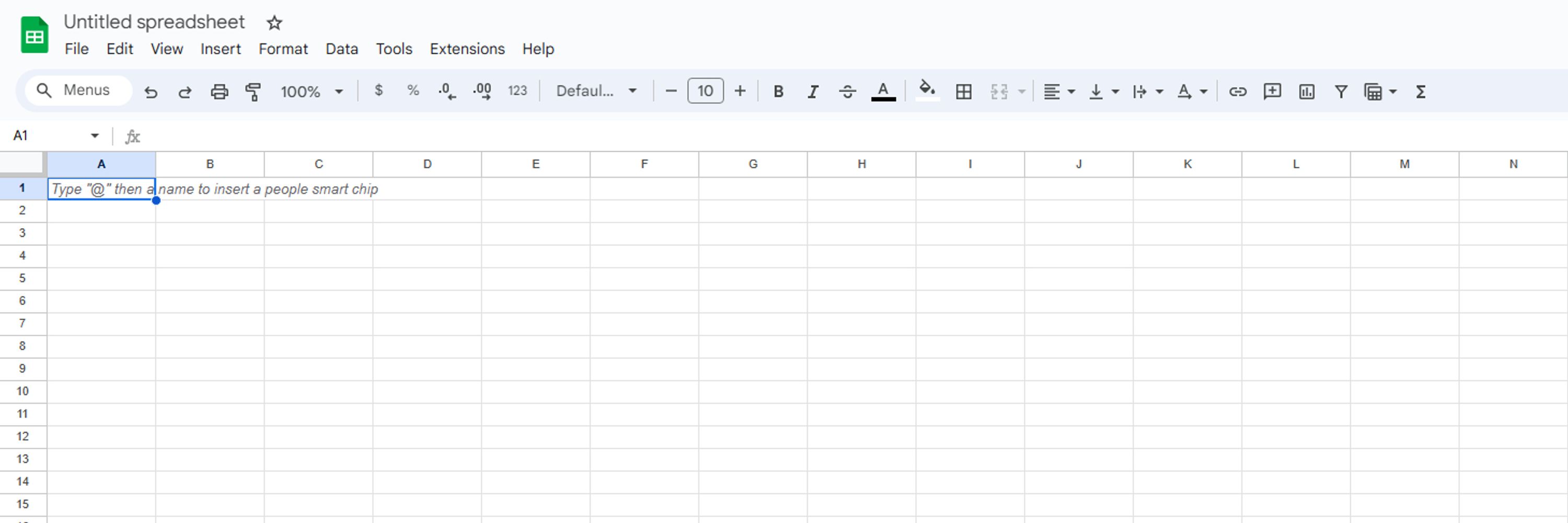This screenshot has height=523, width=1568.
Task: Toggle strikethrough formatting
Action: tap(847, 92)
